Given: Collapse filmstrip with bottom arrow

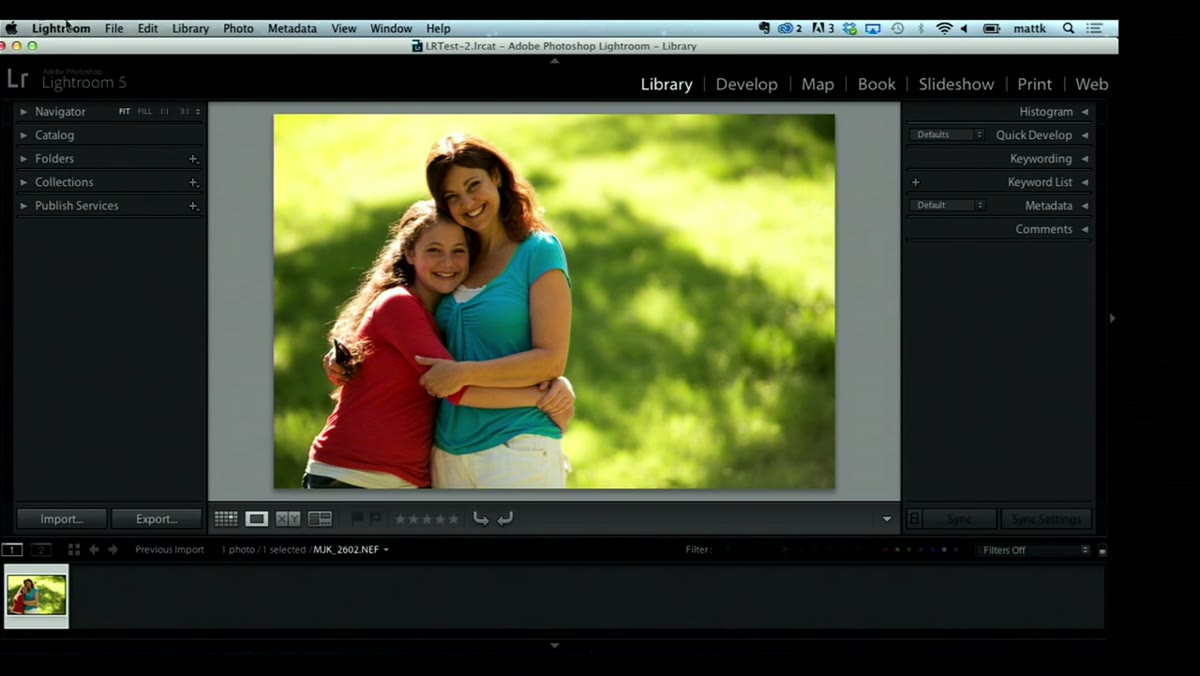Looking at the screenshot, I should pyautogui.click(x=555, y=646).
